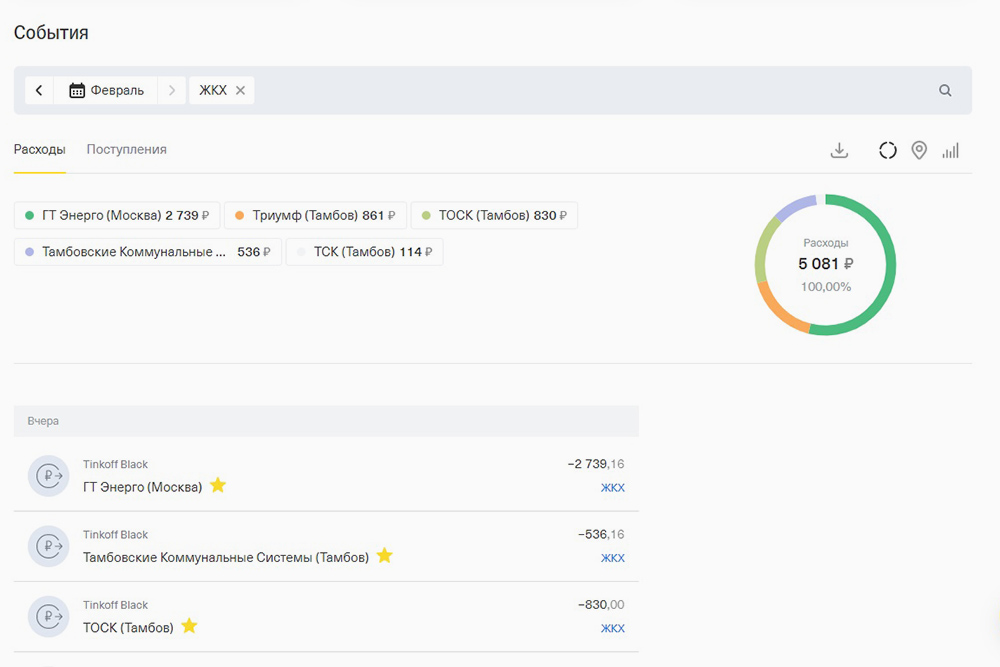Select the ГТ Энерго (Москва) 2 739 ₽ chip
Screen dimensions: 1000x667
[x=117, y=216]
